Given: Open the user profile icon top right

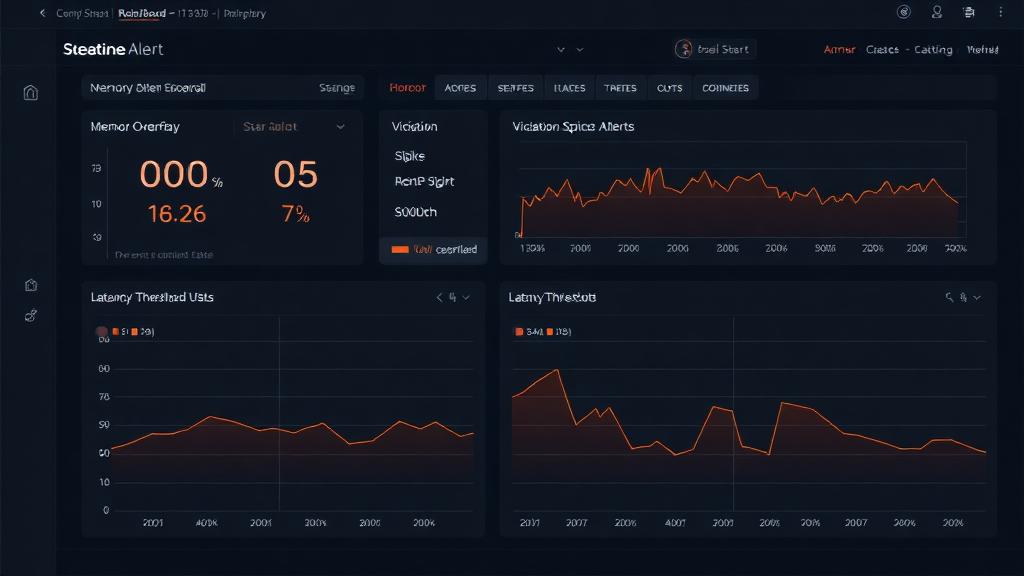Looking at the screenshot, I should pyautogui.click(x=937, y=12).
